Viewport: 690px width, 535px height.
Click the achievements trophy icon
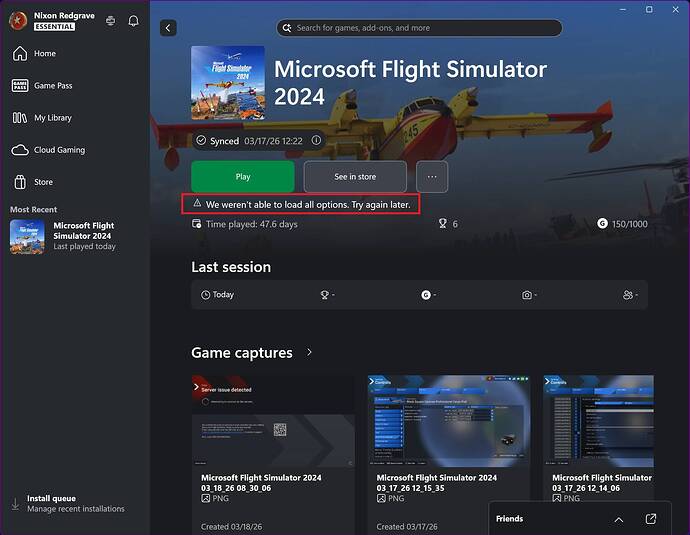click(x=443, y=224)
